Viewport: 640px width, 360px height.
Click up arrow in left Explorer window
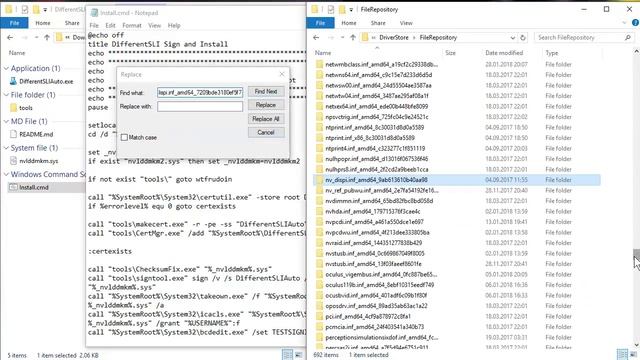pyautogui.click(x=47, y=38)
